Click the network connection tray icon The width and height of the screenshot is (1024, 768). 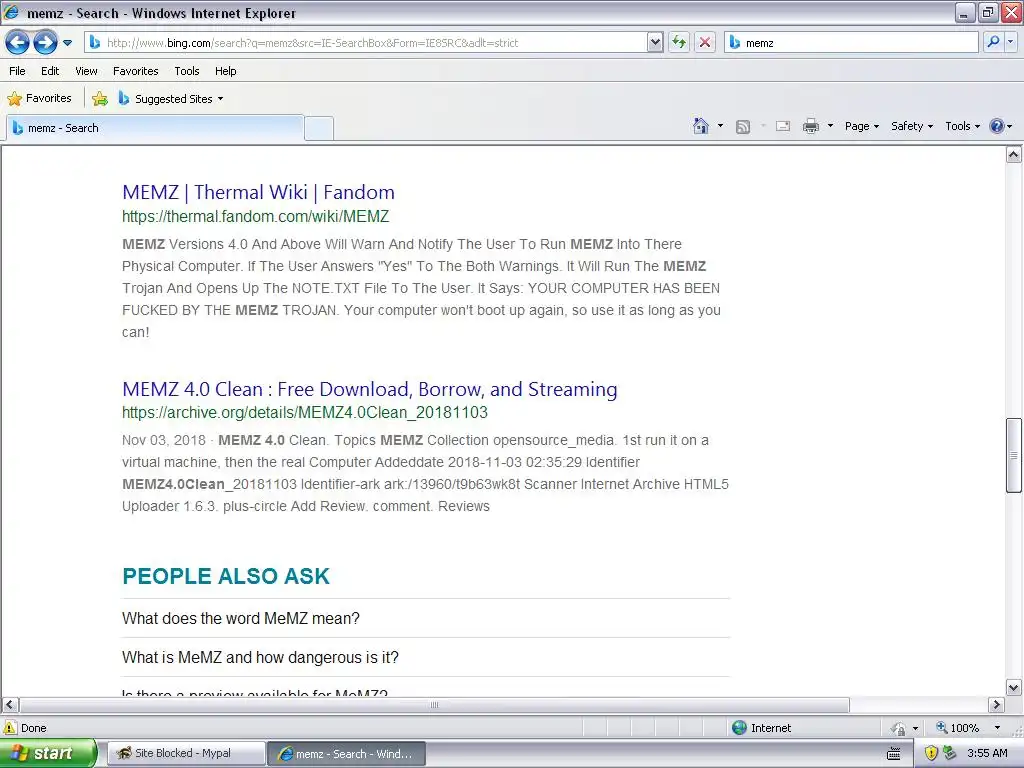pos(950,753)
